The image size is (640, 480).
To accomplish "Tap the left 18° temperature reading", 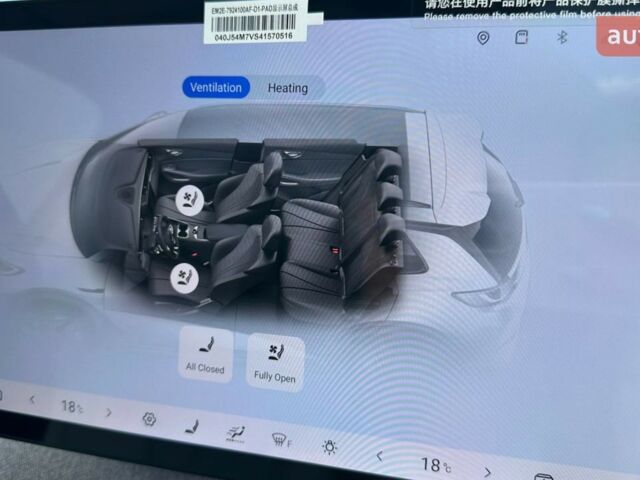I will pos(72,407).
